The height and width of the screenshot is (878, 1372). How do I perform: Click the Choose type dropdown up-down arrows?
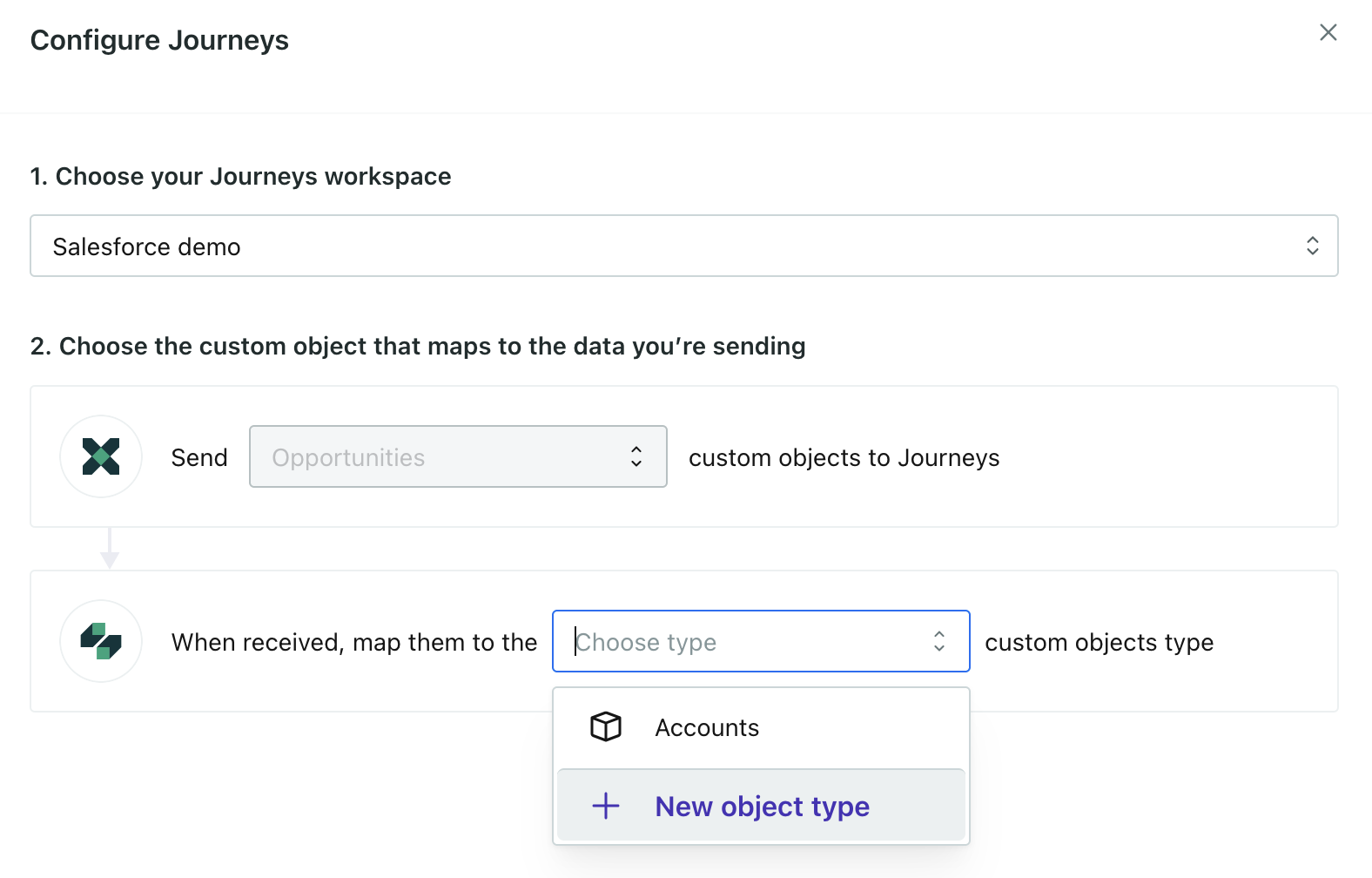pyautogui.click(x=939, y=641)
